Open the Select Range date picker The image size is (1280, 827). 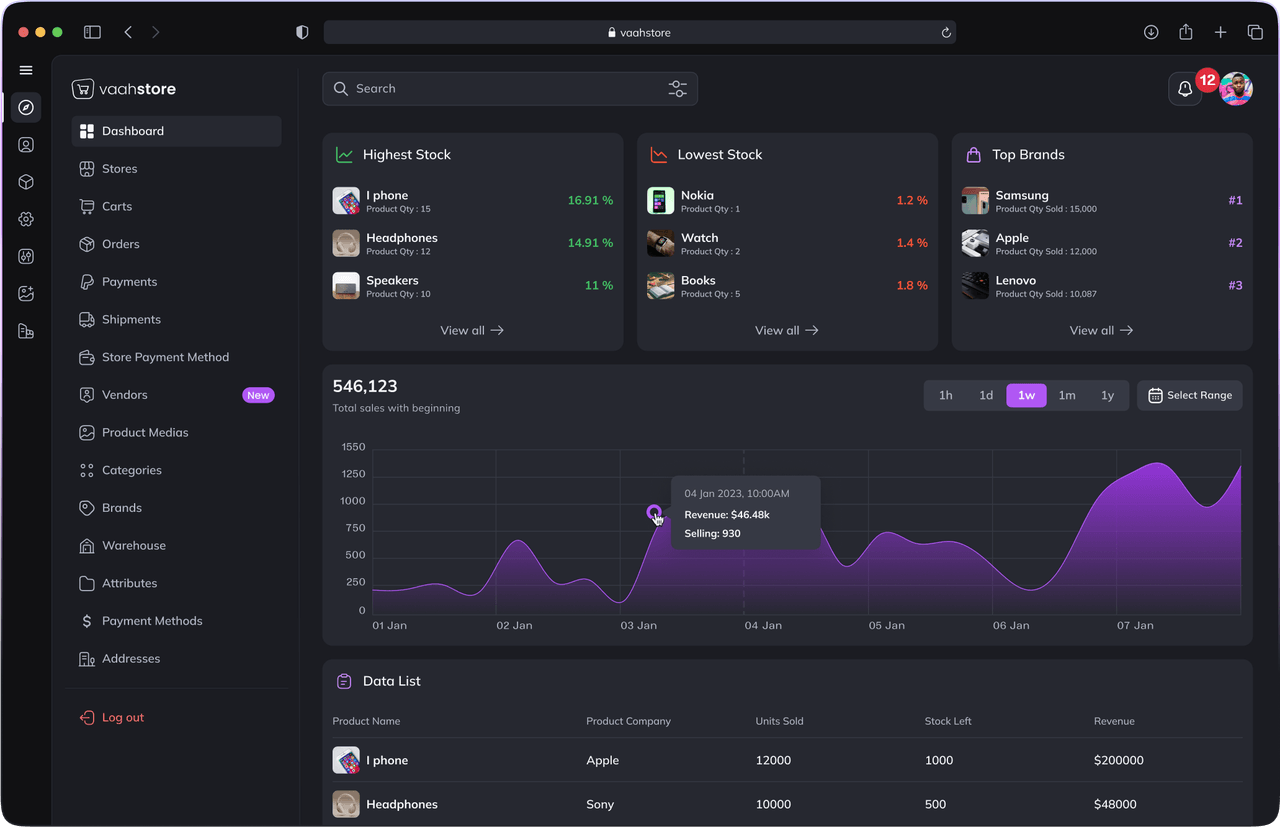tap(1189, 395)
